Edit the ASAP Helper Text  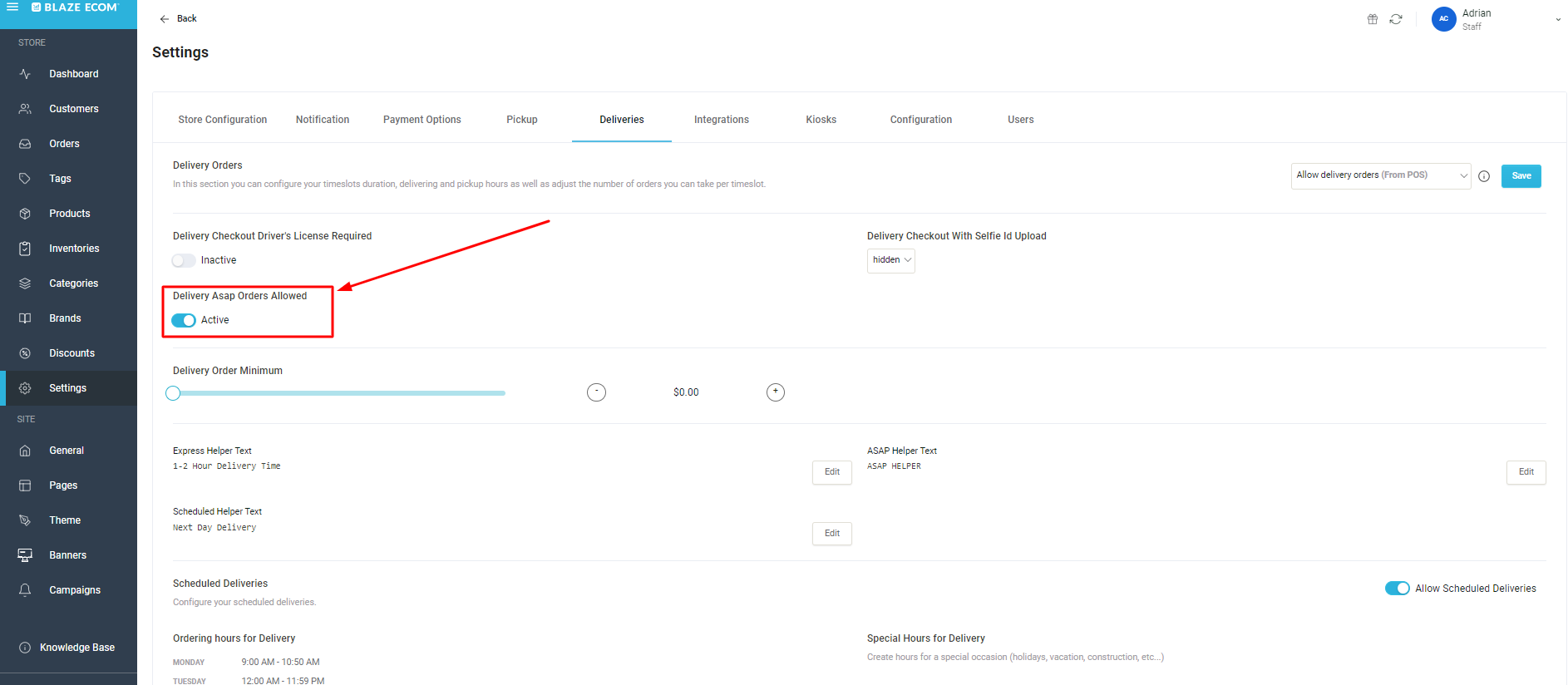1526,472
